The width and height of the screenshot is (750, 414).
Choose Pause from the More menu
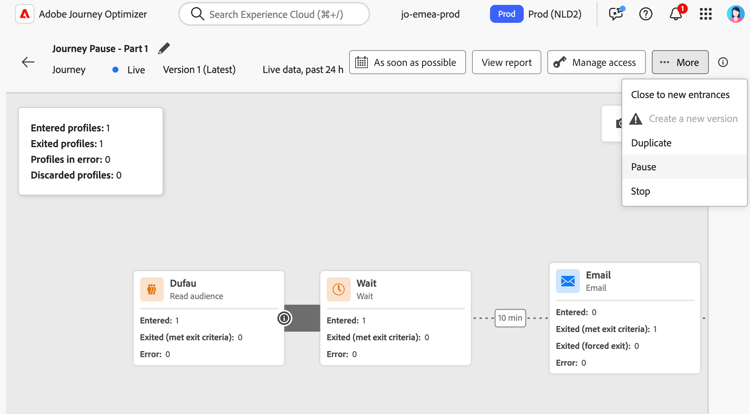tap(644, 167)
